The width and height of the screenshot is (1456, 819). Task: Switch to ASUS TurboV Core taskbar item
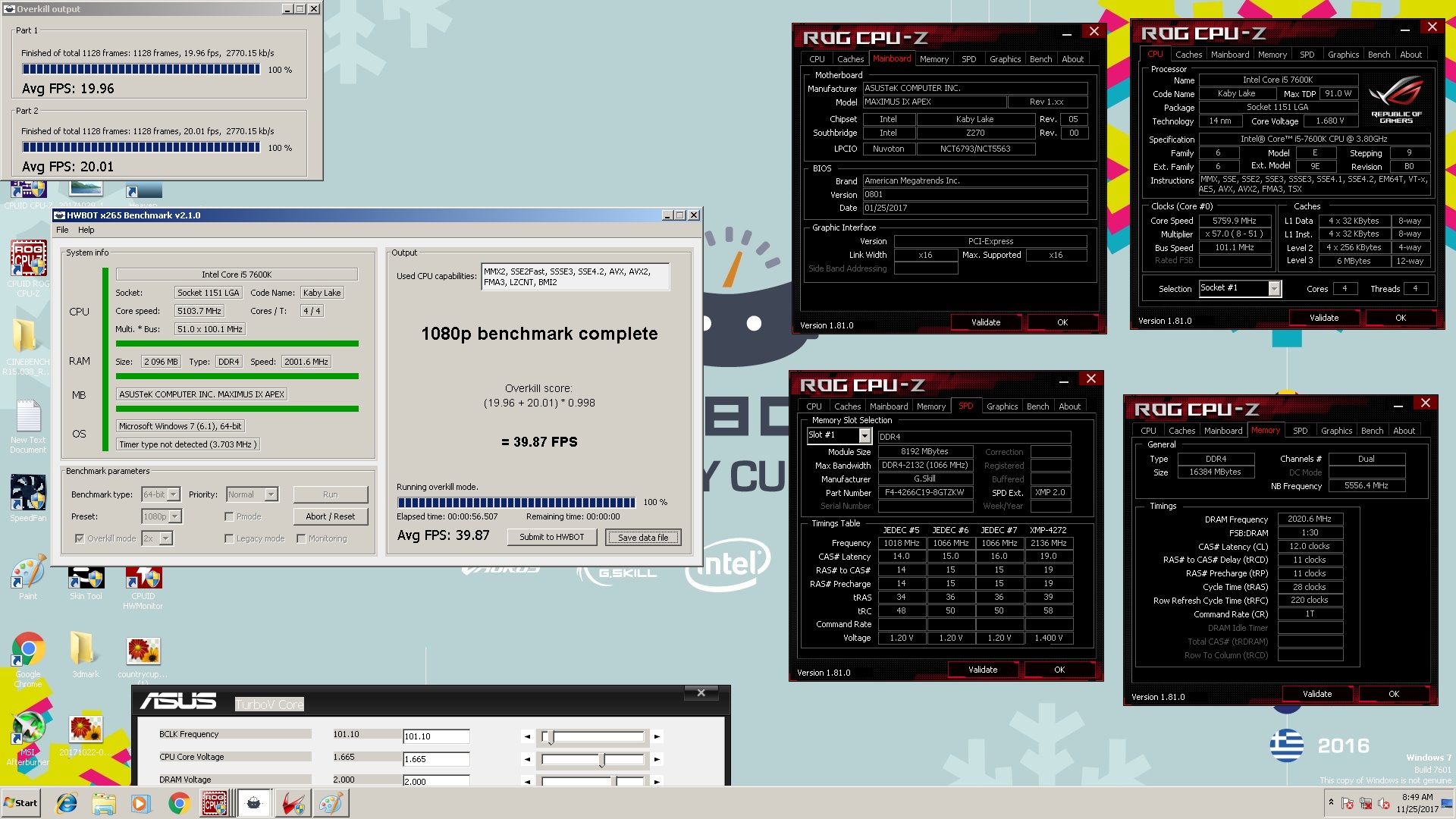[292, 803]
